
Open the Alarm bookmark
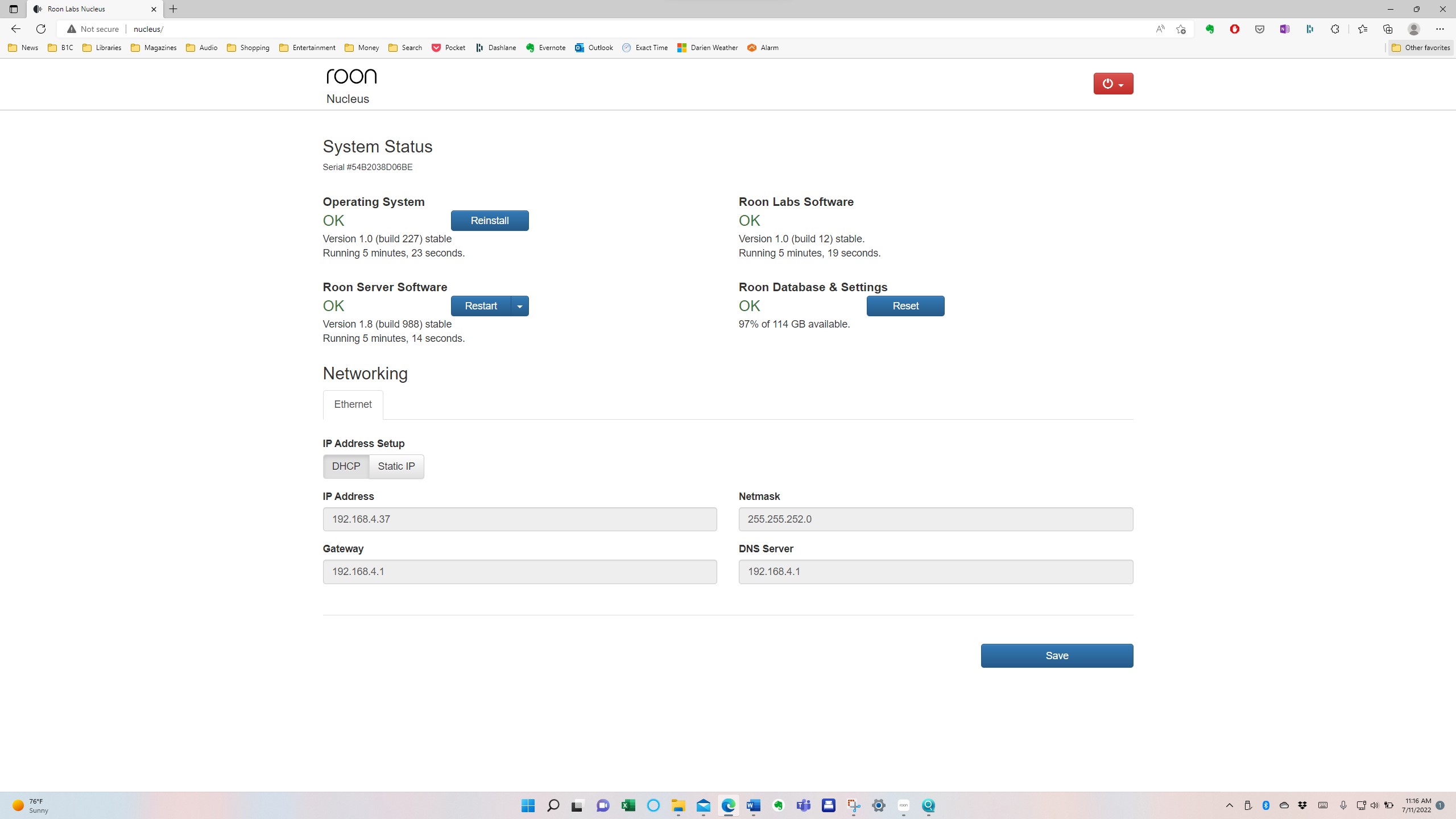[763, 48]
